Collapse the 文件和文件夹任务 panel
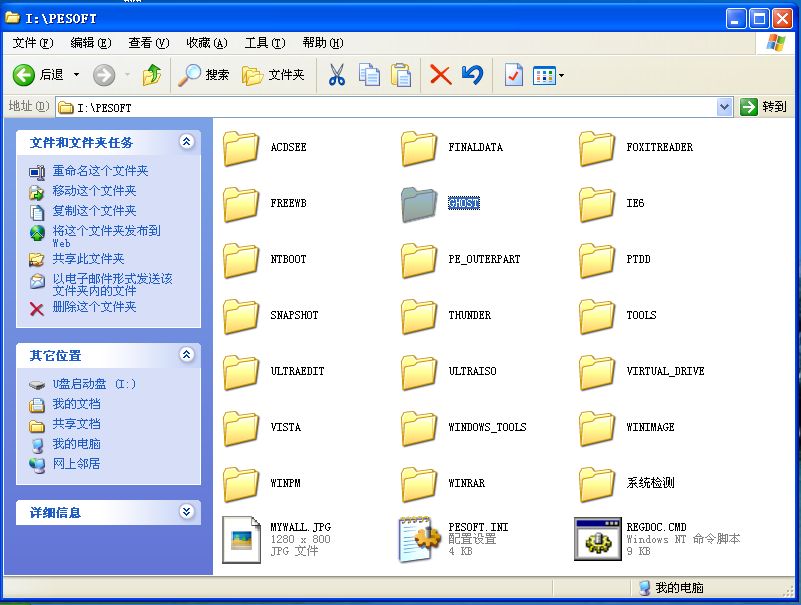Image resolution: width=801 pixels, height=605 pixels. tap(186, 142)
